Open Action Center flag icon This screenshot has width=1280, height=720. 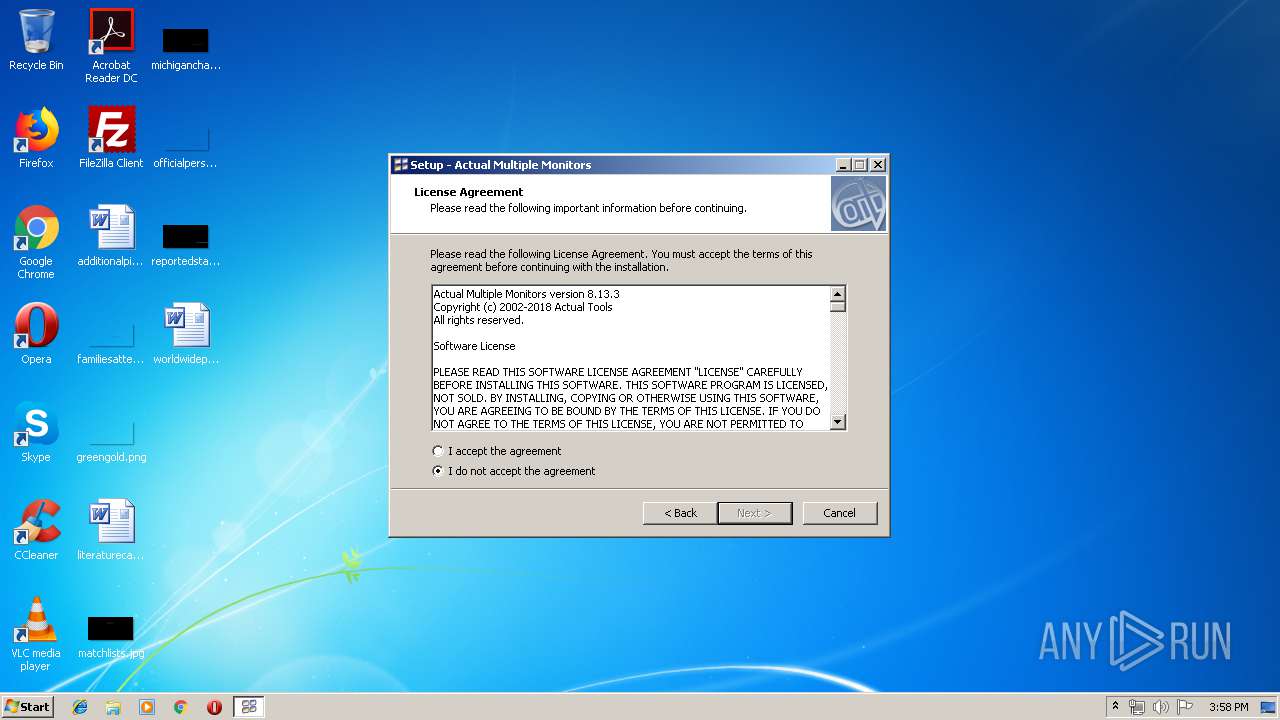1185,707
